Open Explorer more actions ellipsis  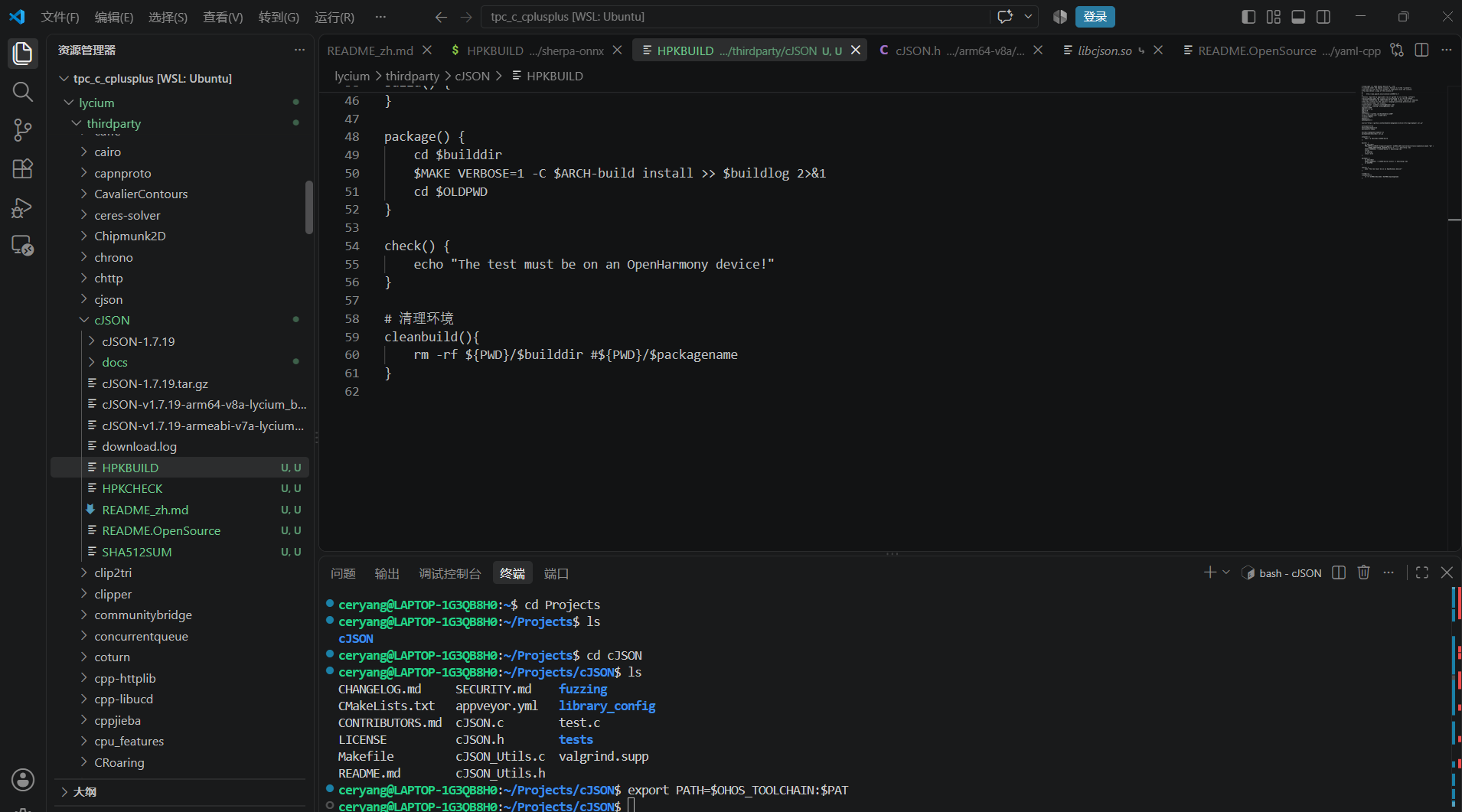[x=299, y=50]
